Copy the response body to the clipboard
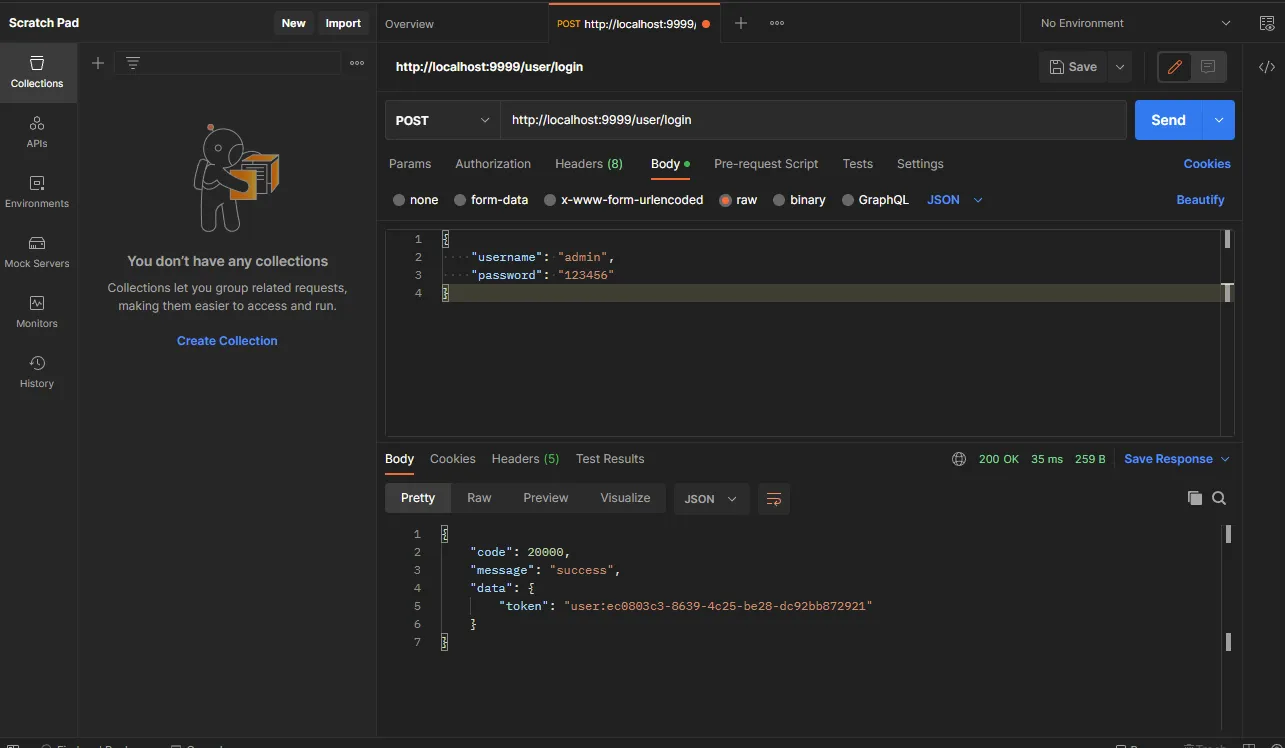1285x748 pixels. tap(1194, 498)
